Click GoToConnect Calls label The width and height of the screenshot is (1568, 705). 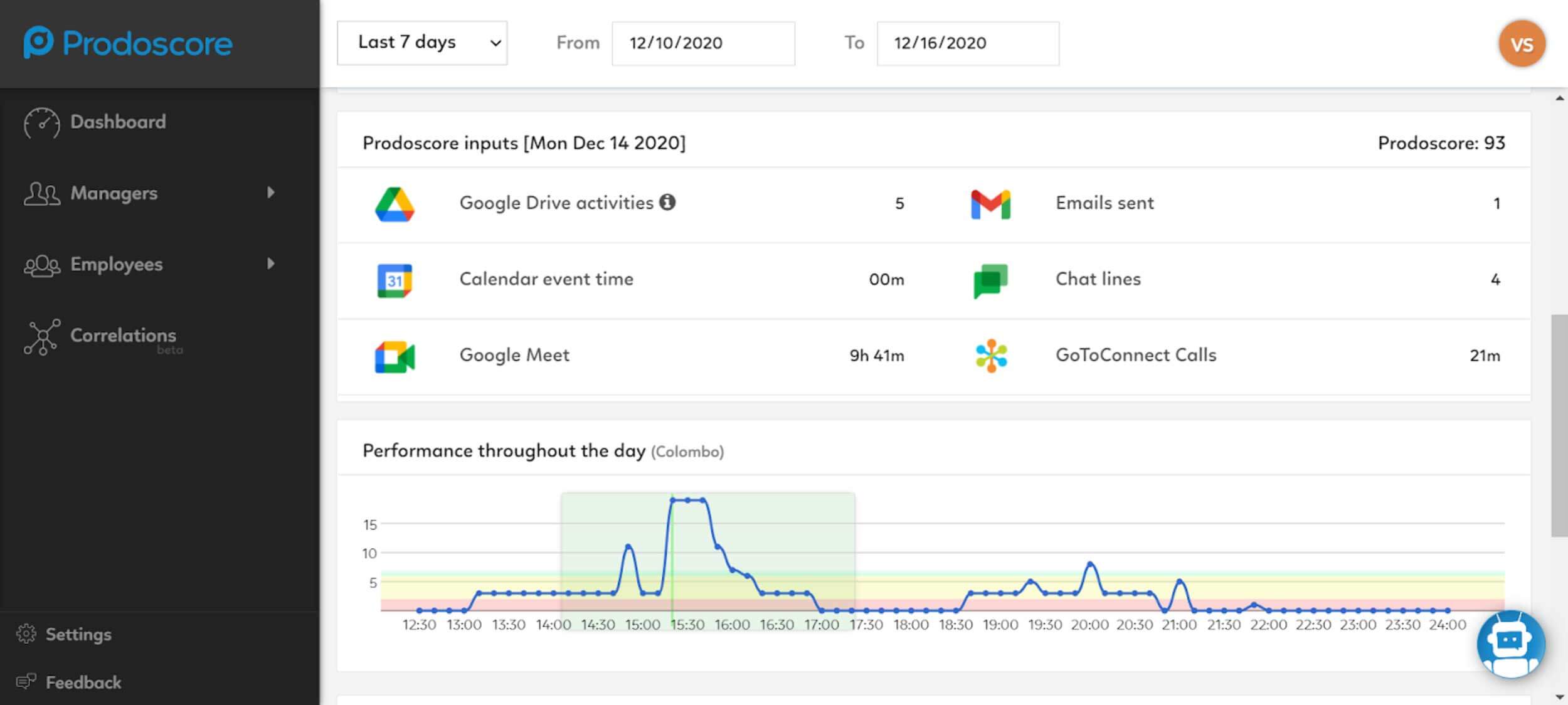click(x=1136, y=355)
